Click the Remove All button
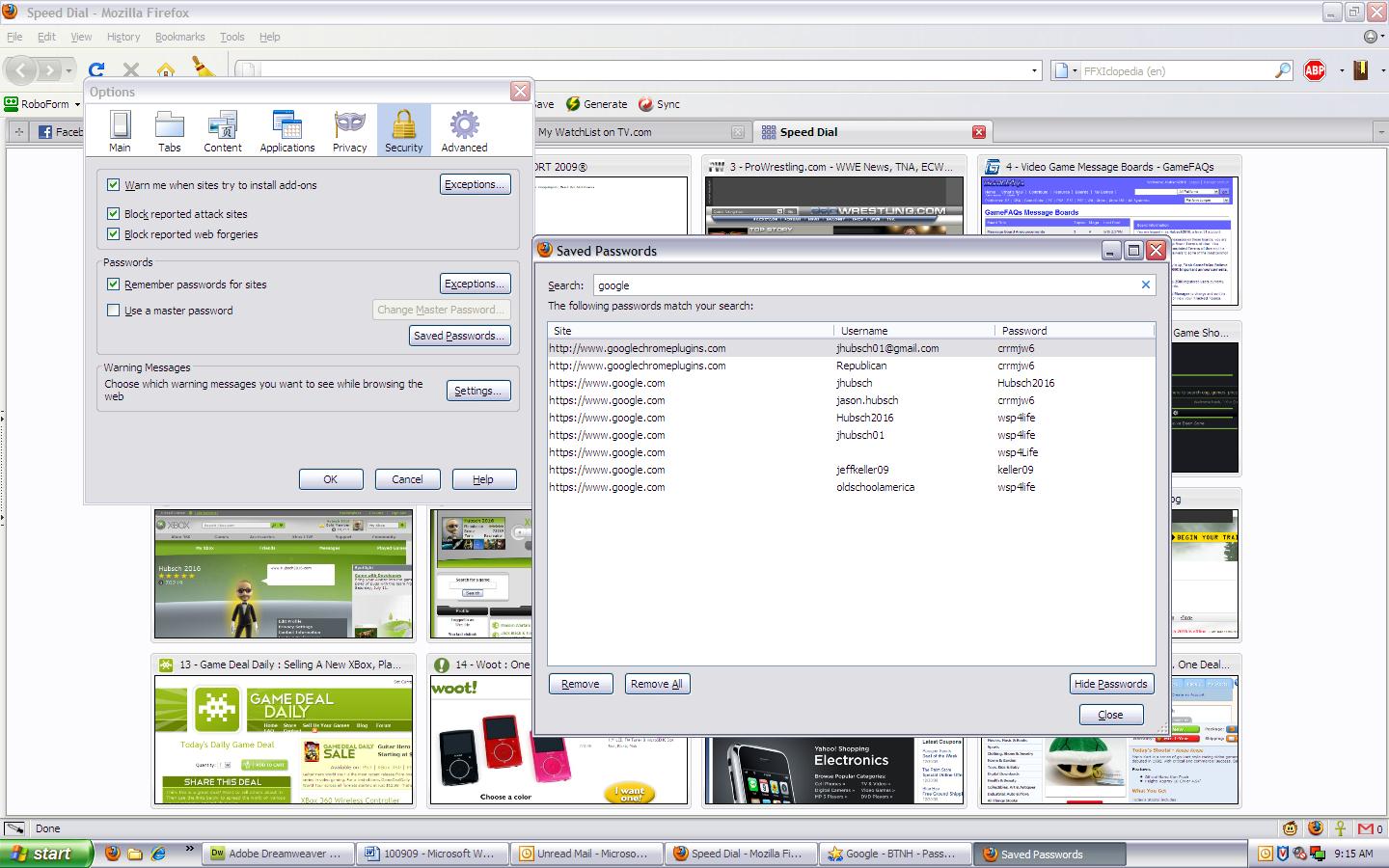This screenshot has height=868, width=1389. (x=656, y=684)
